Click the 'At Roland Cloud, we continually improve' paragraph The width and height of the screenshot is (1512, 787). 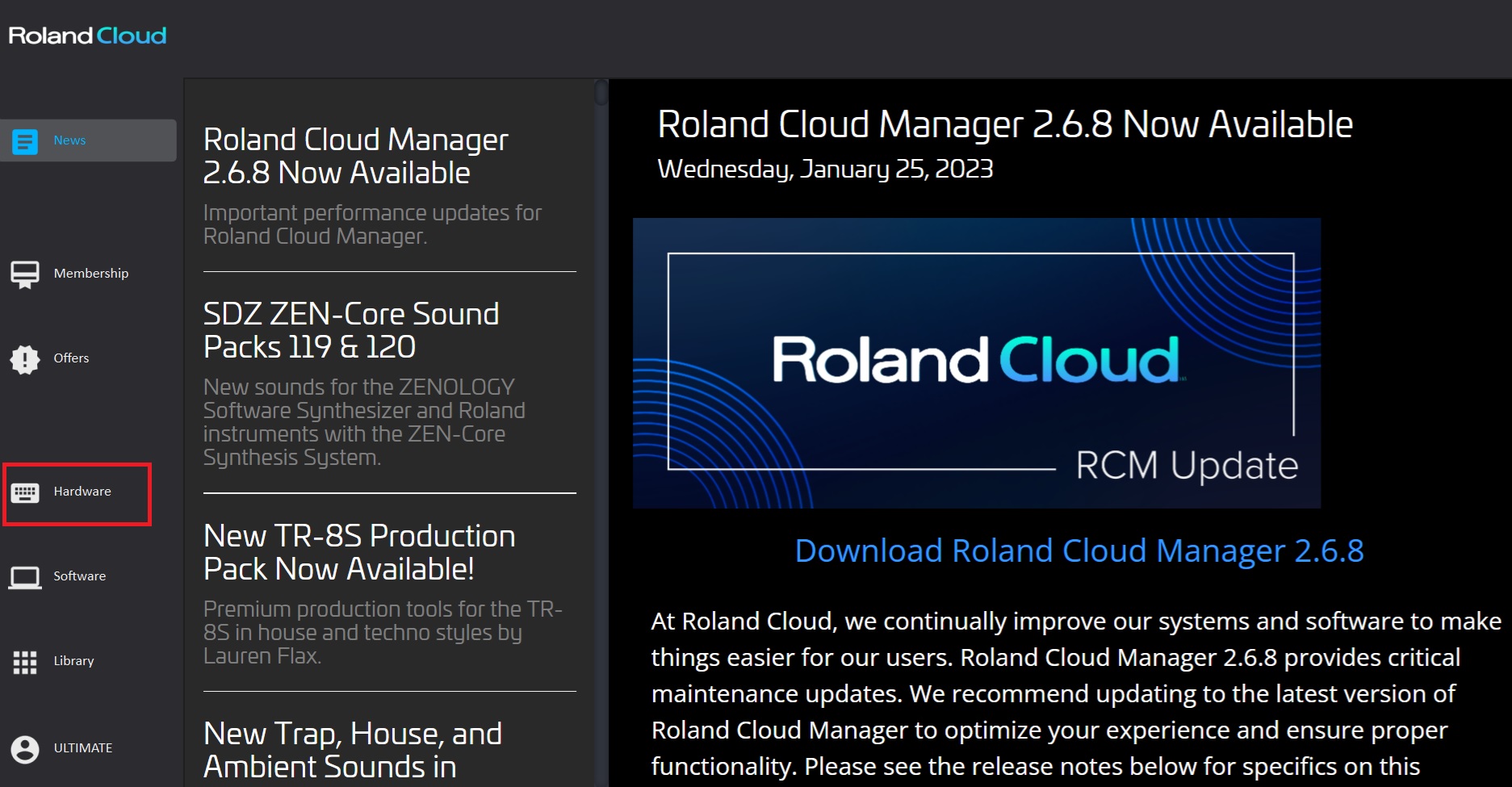[1076, 694]
